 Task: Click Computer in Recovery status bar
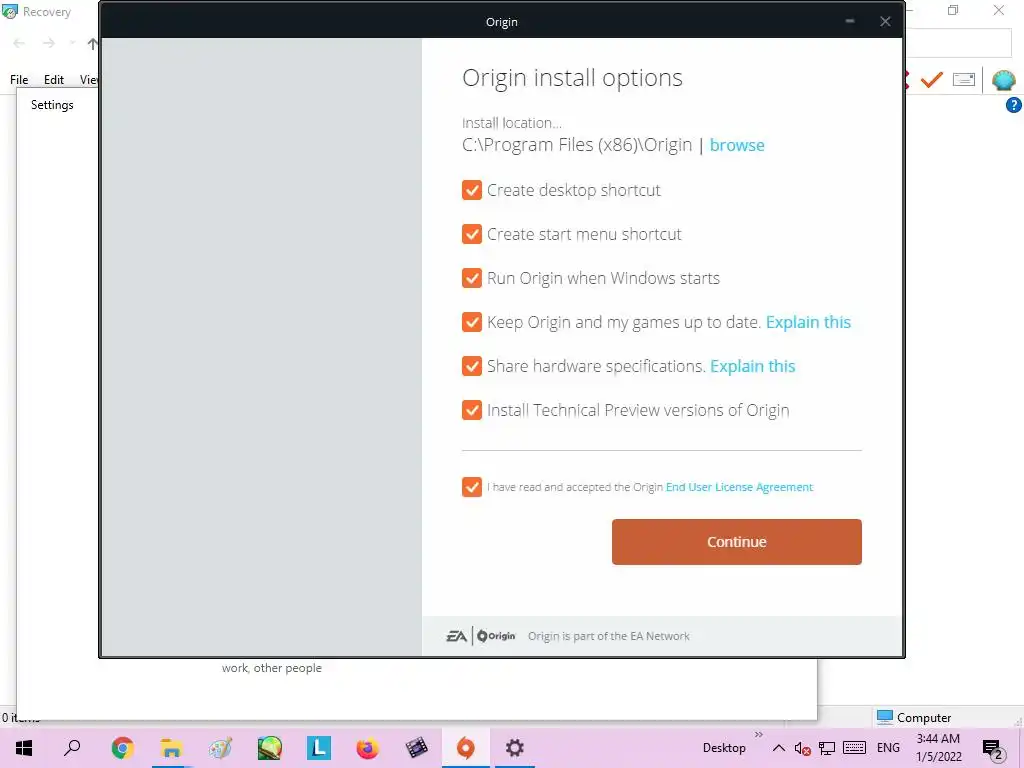click(x=914, y=718)
